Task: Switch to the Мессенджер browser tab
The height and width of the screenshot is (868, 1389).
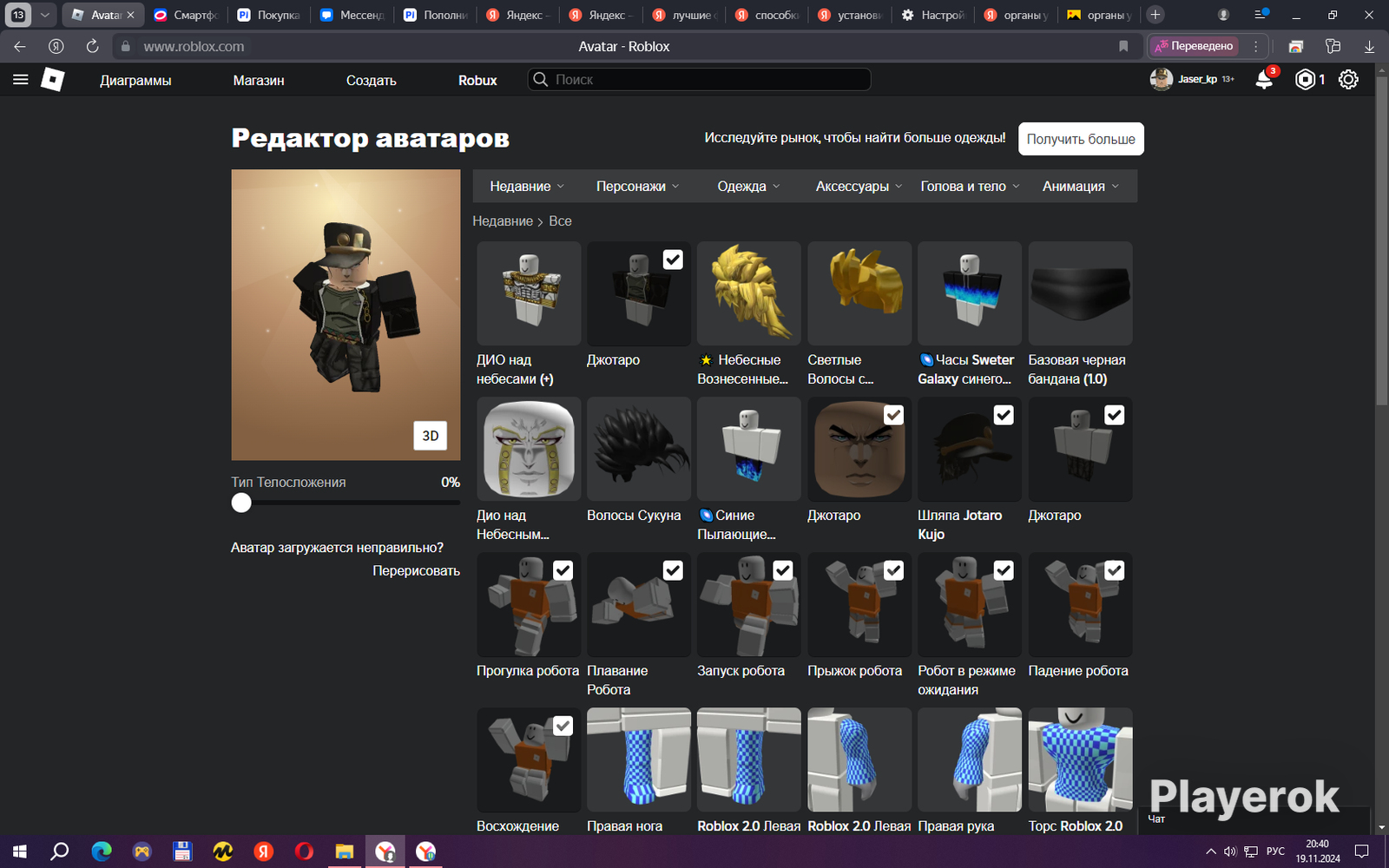Action: click(352, 15)
